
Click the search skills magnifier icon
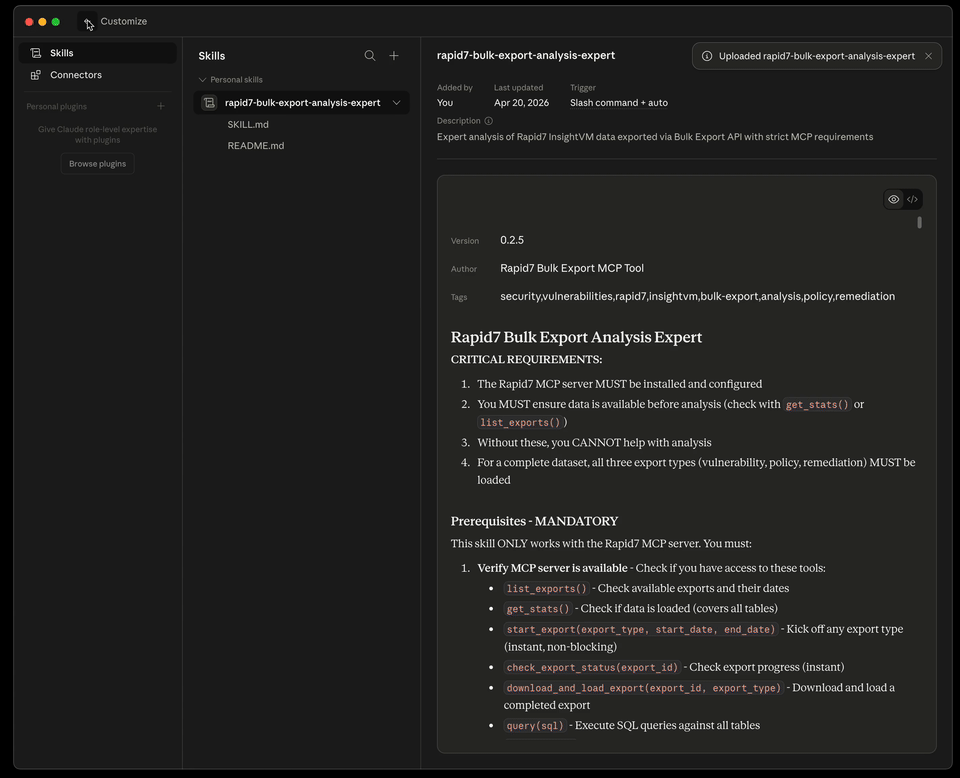(370, 56)
